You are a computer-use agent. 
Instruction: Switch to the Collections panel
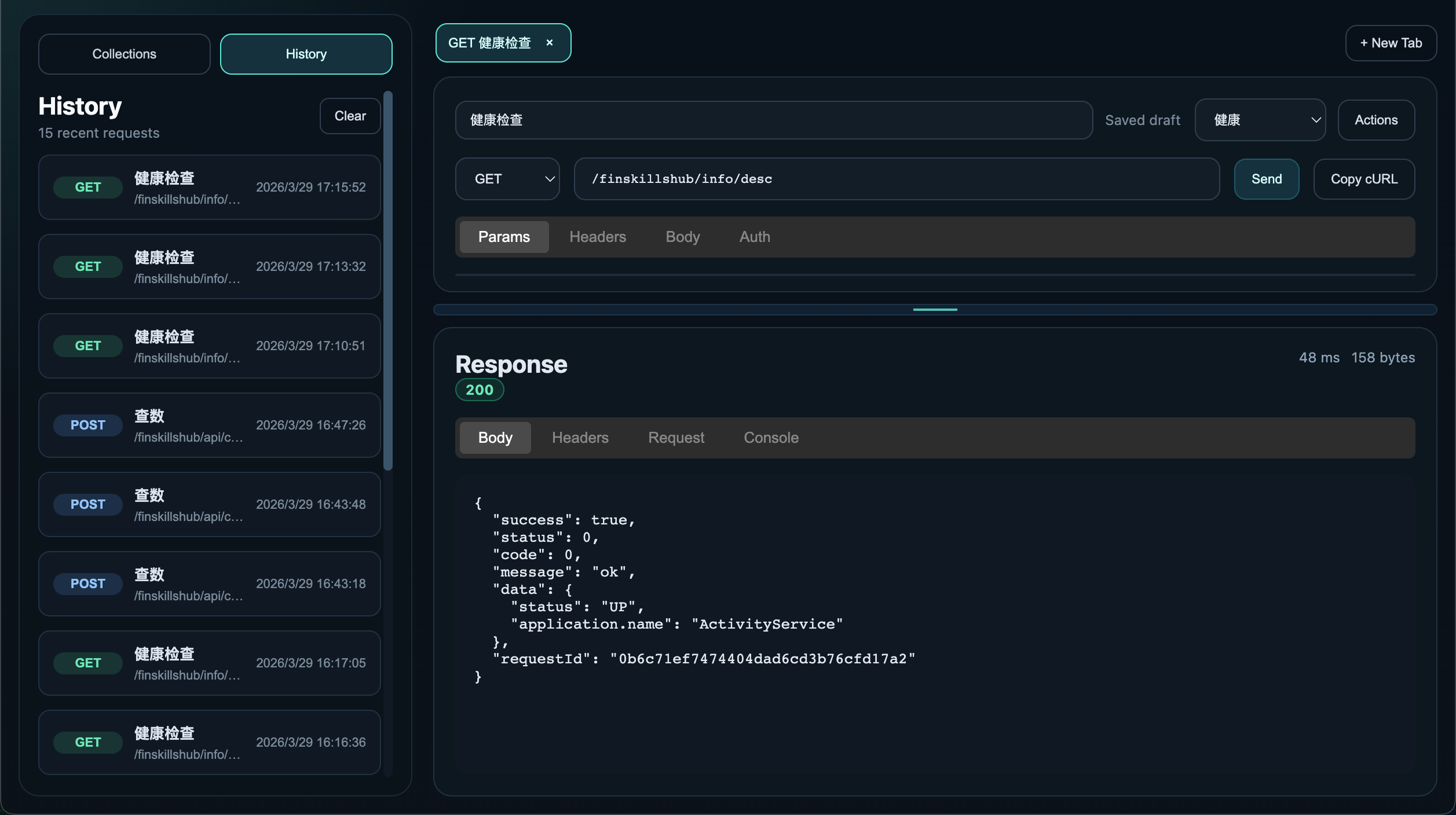coord(124,54)
